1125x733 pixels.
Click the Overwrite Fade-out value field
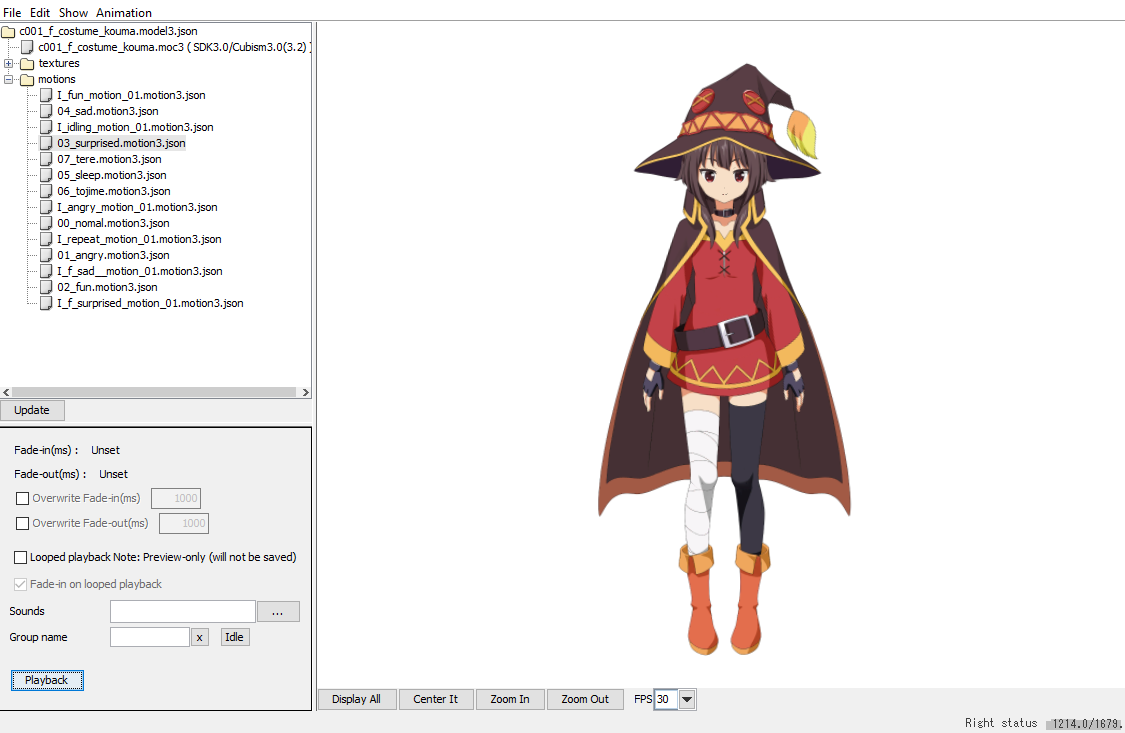coord(184,524)
